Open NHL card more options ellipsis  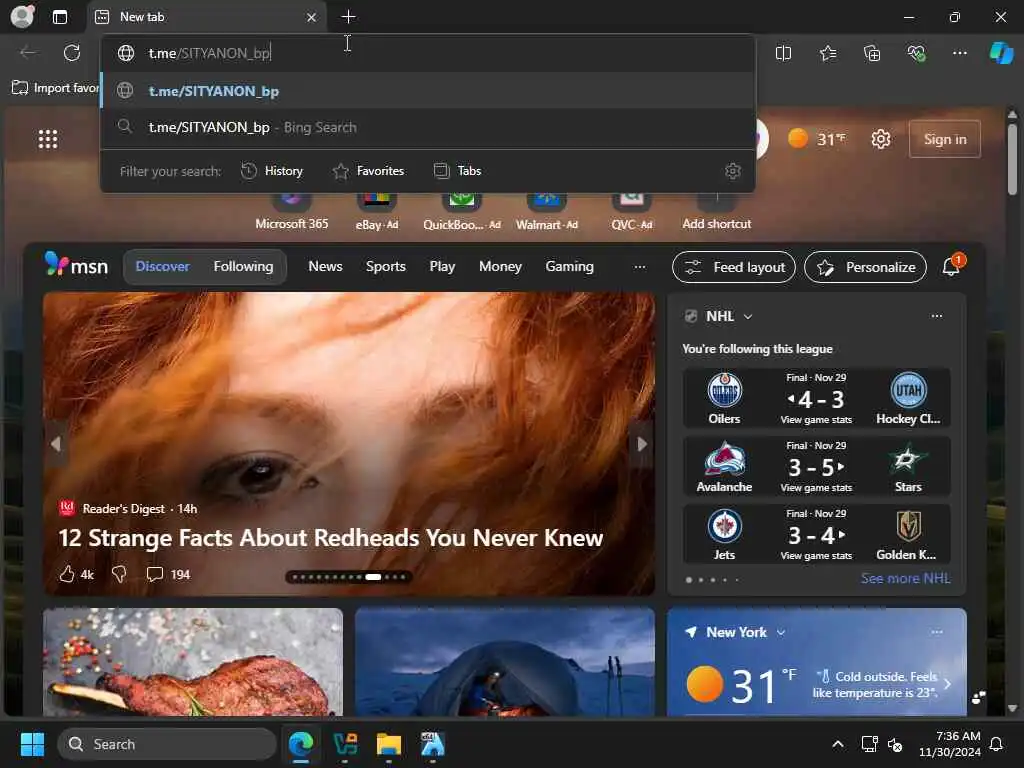click(x=936, y=316)
